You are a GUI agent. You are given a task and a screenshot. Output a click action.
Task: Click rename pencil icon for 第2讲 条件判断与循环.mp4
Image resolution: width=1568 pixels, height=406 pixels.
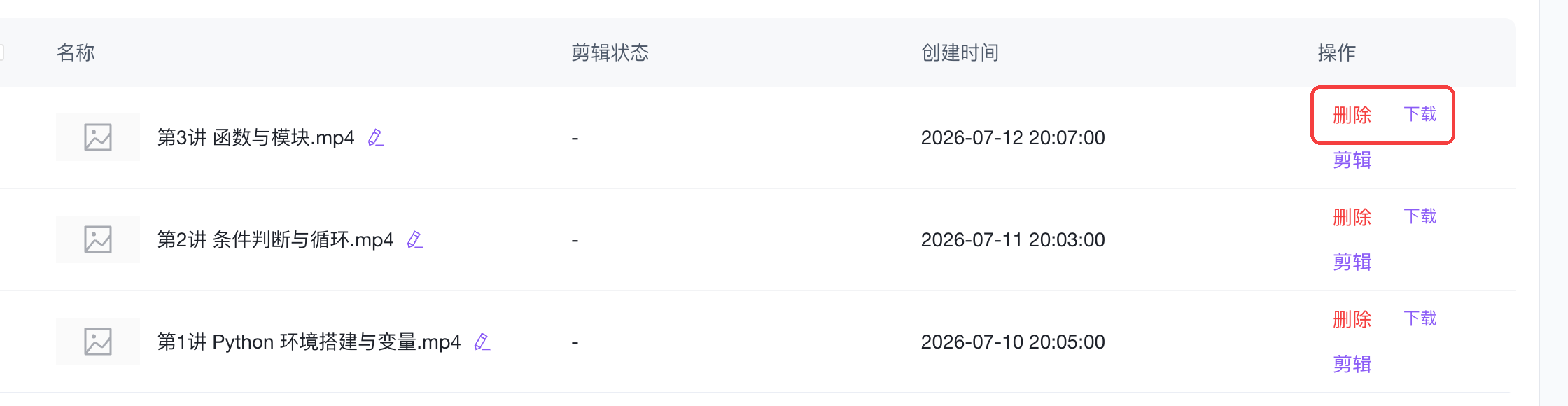point(415,239)
